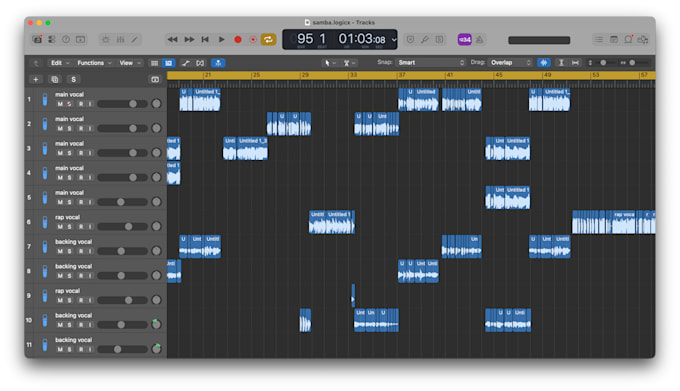Show automation curve icon

tap(186, 63)
